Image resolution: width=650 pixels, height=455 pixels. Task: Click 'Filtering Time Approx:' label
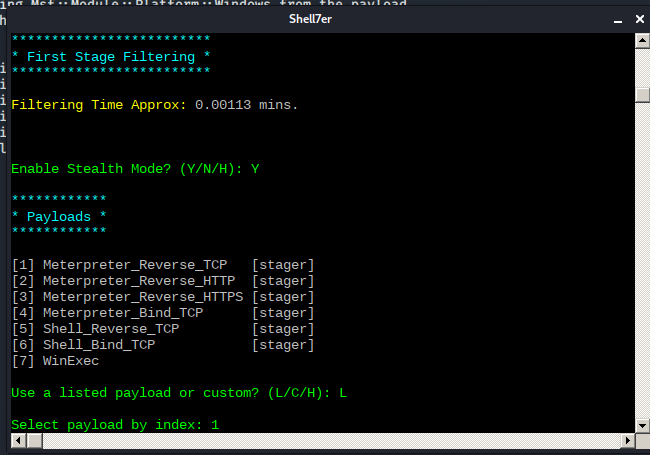(x=99, y=105)
